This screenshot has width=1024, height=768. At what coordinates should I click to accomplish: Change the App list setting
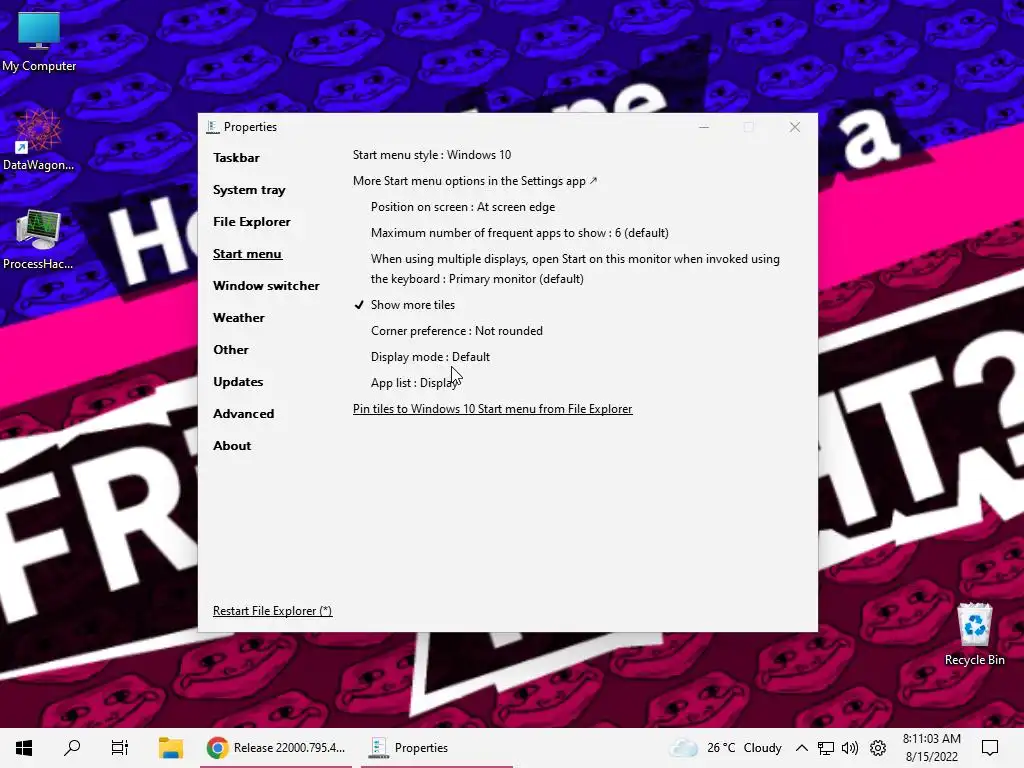pyautogui.click(x=414, y=383)
